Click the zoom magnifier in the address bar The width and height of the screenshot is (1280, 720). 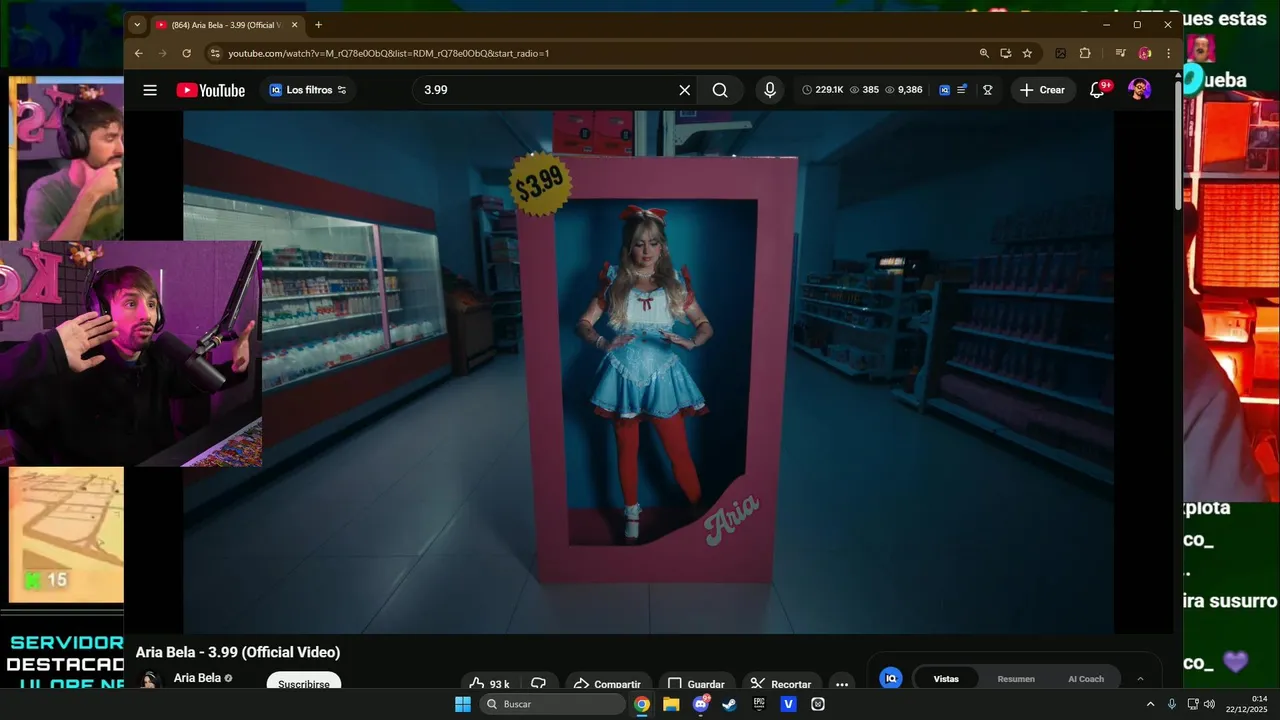984,53
